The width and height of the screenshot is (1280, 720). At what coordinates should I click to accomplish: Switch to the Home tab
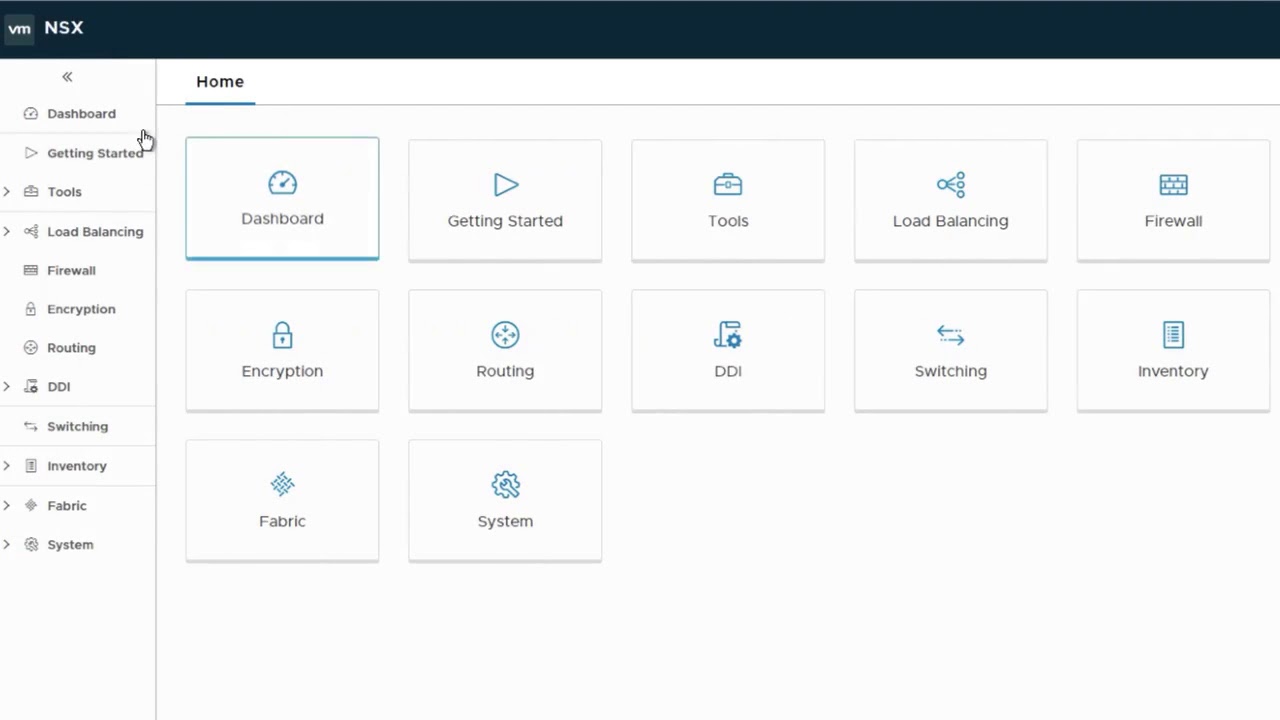(220, 82)
